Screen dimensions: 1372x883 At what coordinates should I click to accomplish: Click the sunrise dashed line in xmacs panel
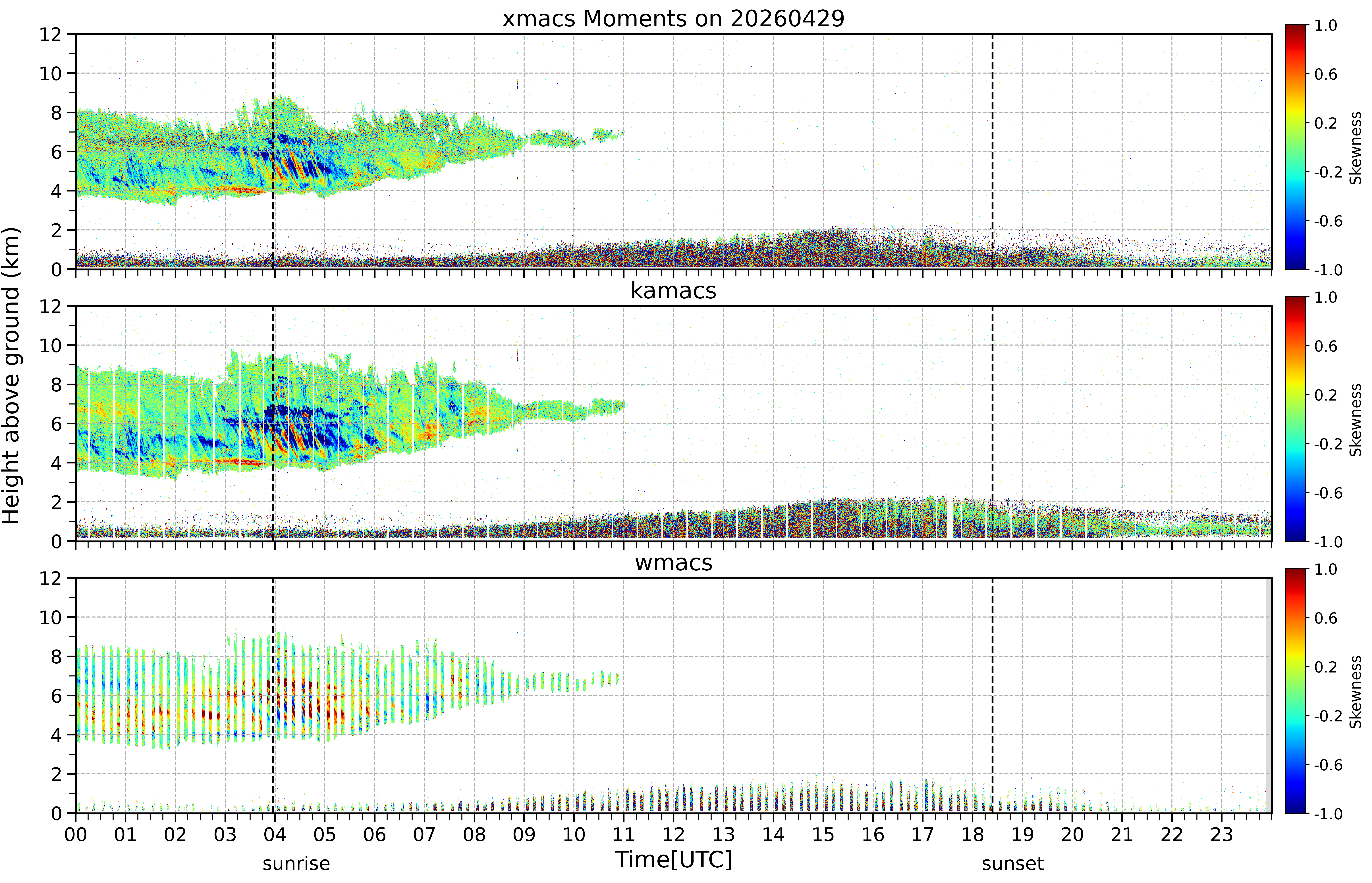pyautogui.click(x=273, y=151)
